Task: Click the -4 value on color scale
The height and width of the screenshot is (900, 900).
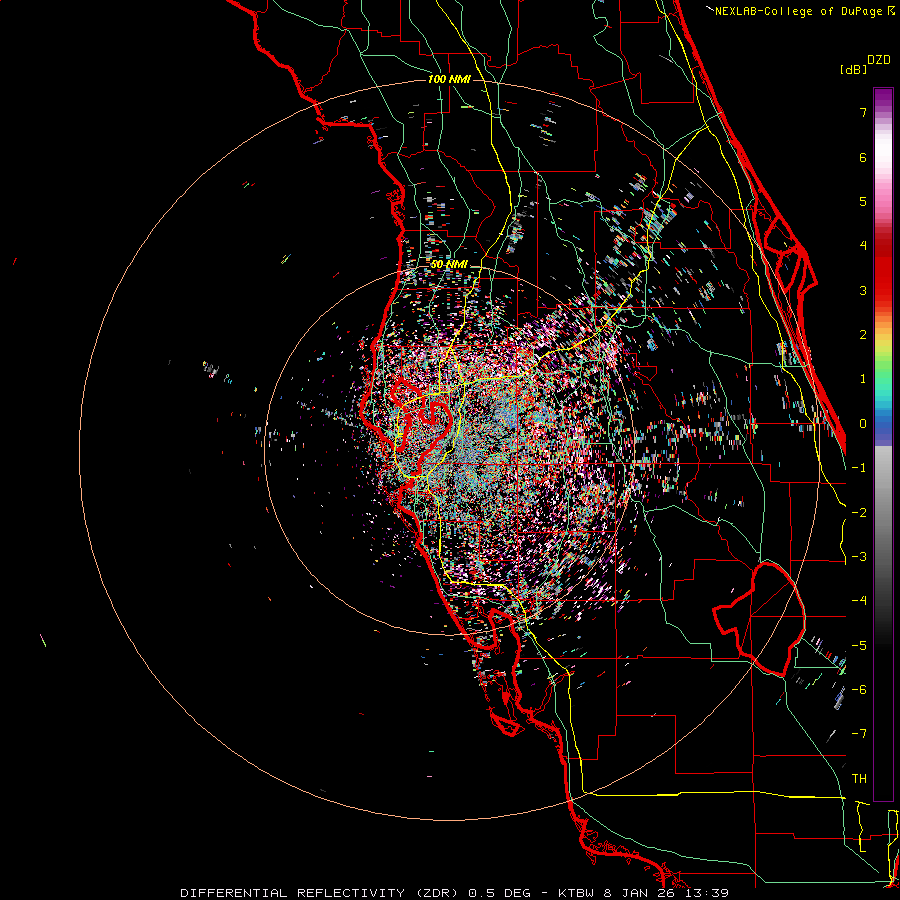Action: pos(859,602)
